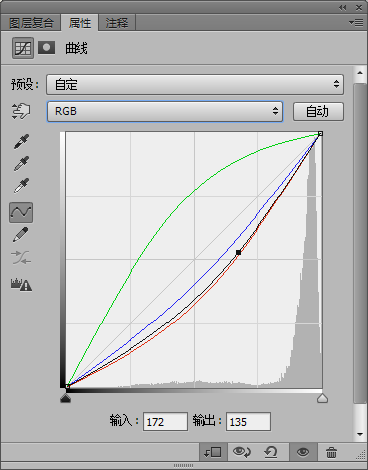The height and width of the screenshot is (470, 368).
Task: Click the histogram warning recalculate icon
Action: click(x=21, y=285)
